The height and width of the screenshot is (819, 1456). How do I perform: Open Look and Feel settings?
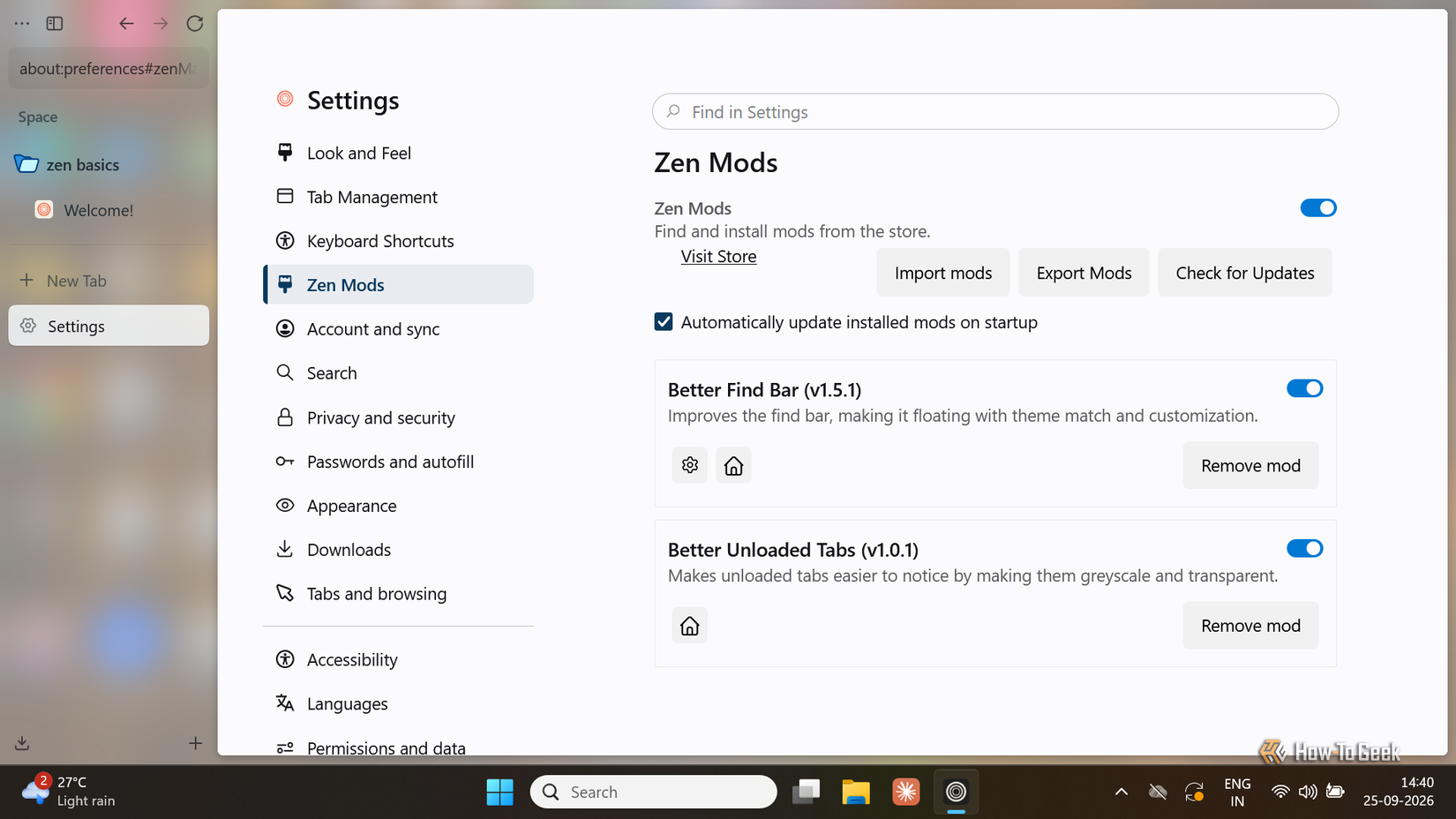point(398,153)
